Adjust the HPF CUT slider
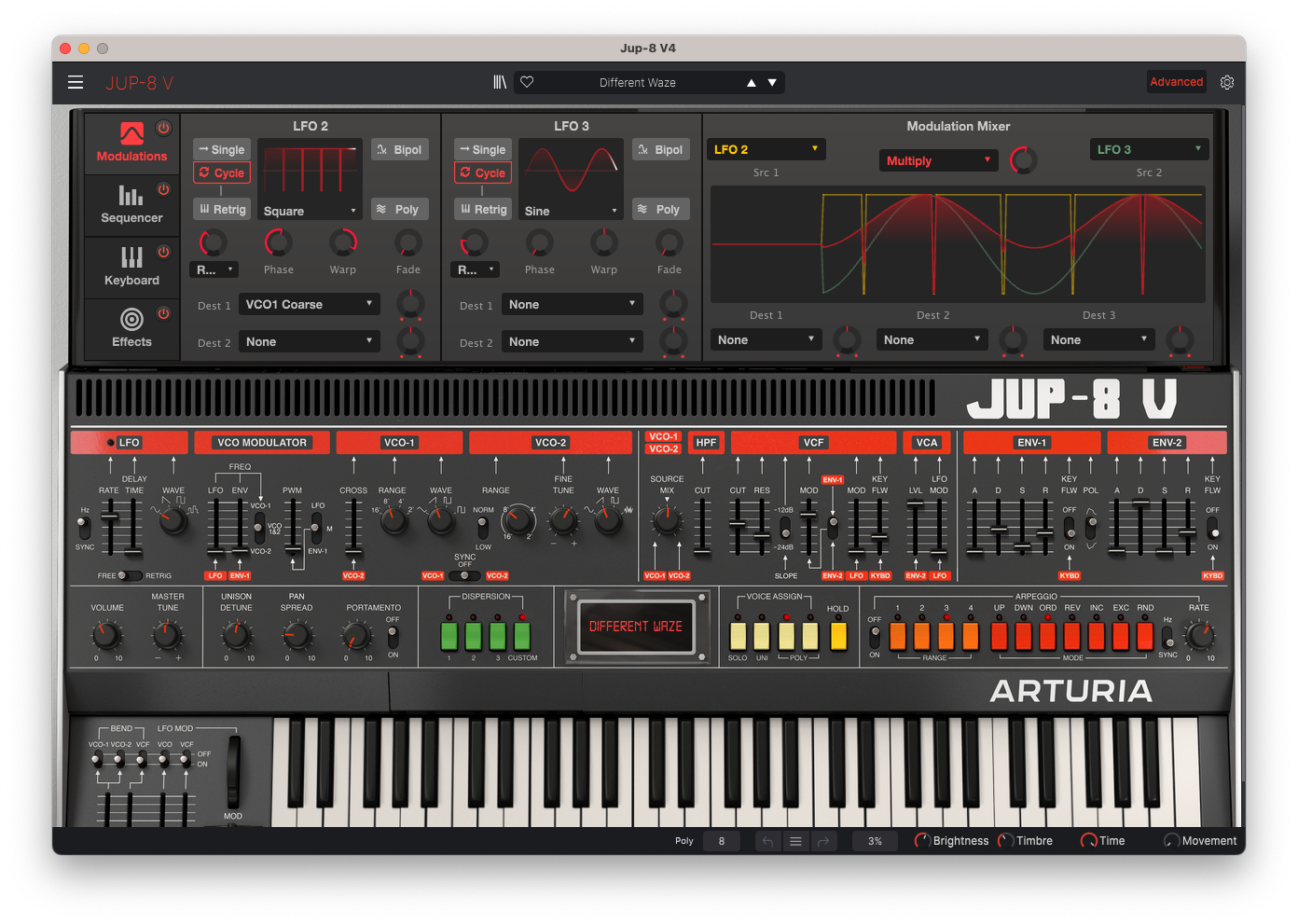 coord(702,550)
